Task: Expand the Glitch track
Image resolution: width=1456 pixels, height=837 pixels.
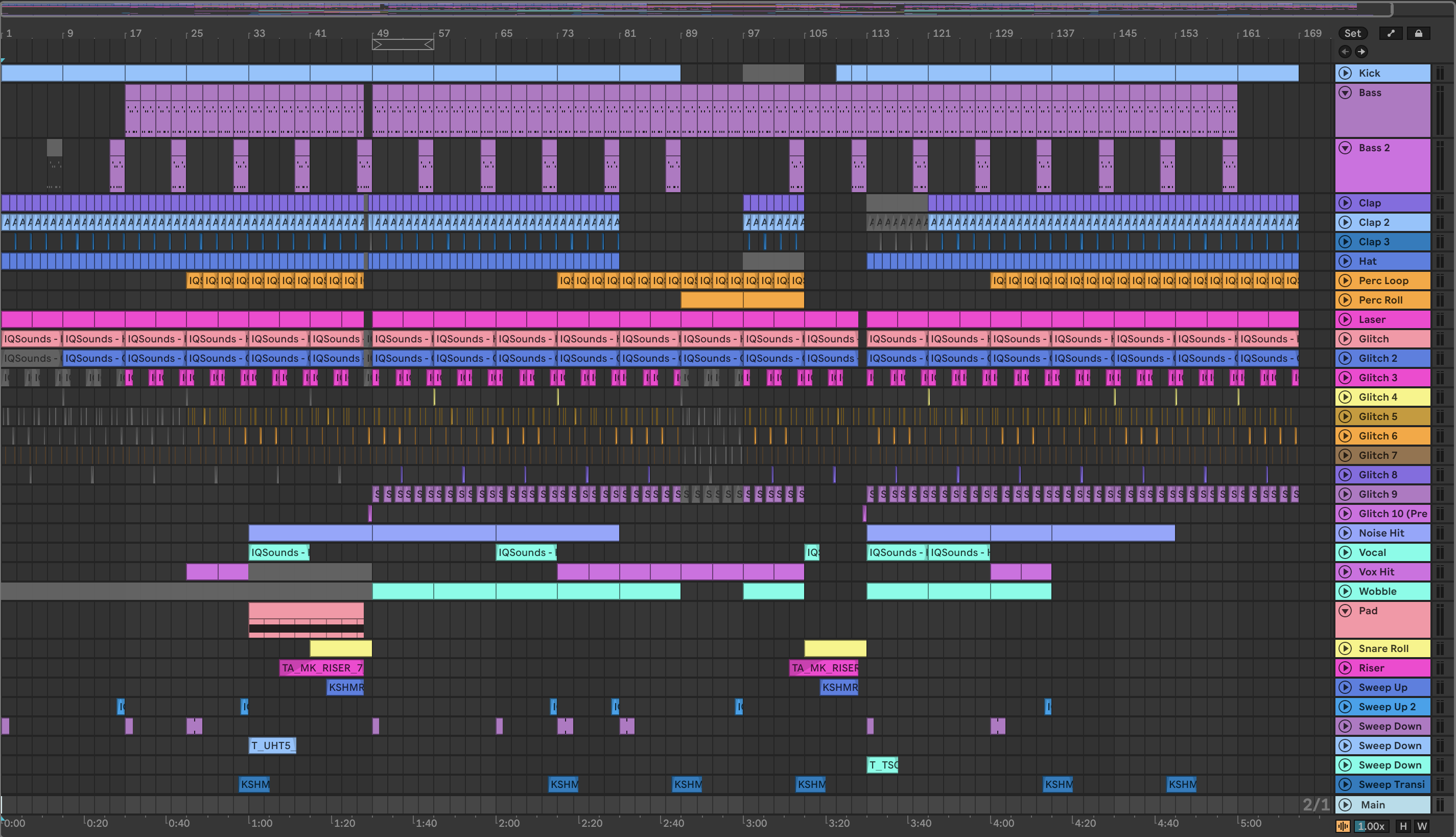Action: click(1345, 339)
